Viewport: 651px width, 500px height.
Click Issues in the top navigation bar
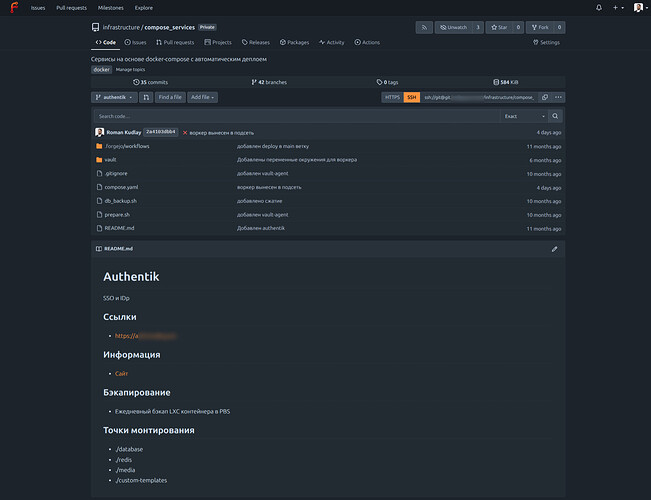[x=38, y=8]
